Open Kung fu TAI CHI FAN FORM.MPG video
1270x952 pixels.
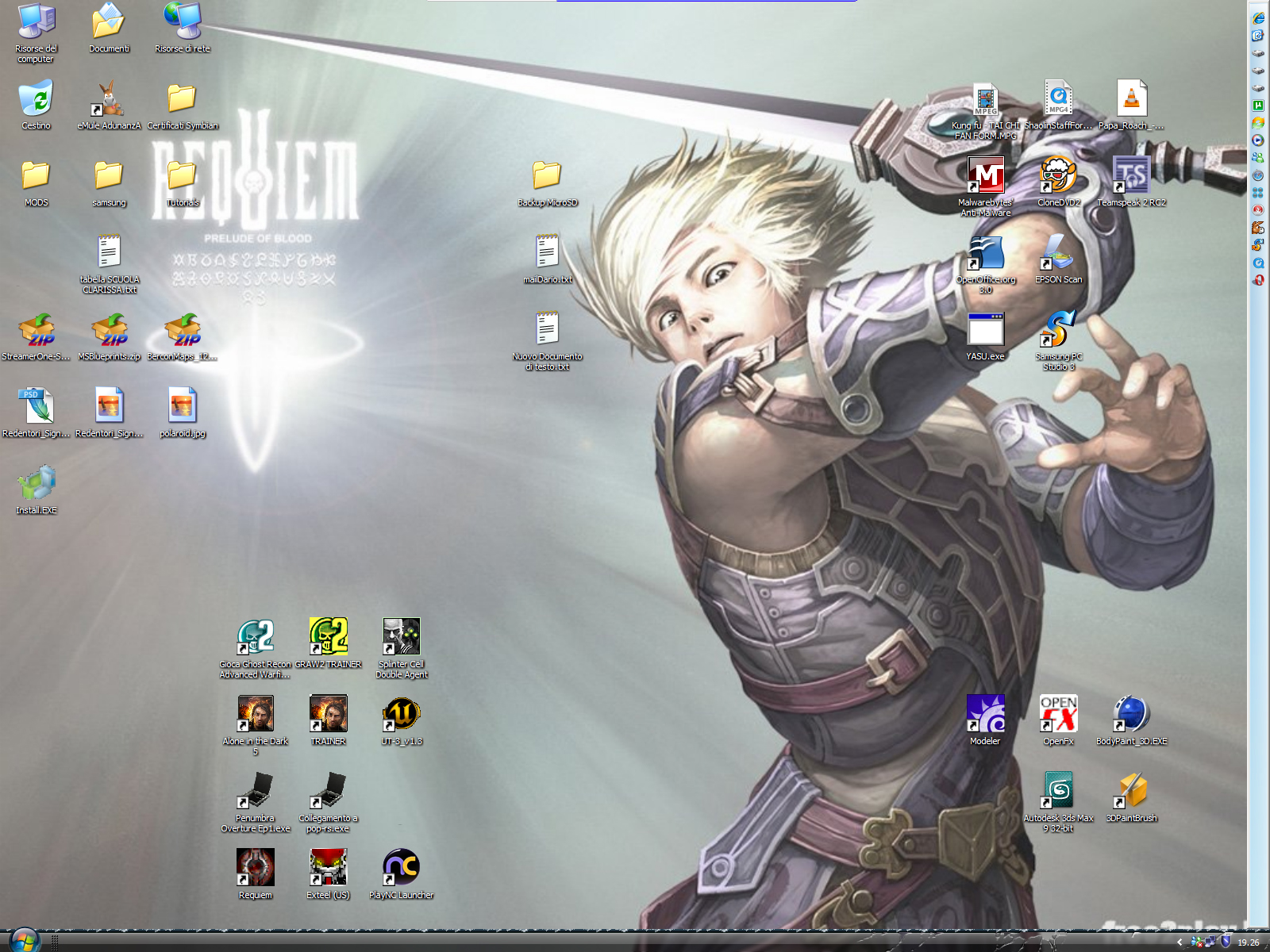985,110
